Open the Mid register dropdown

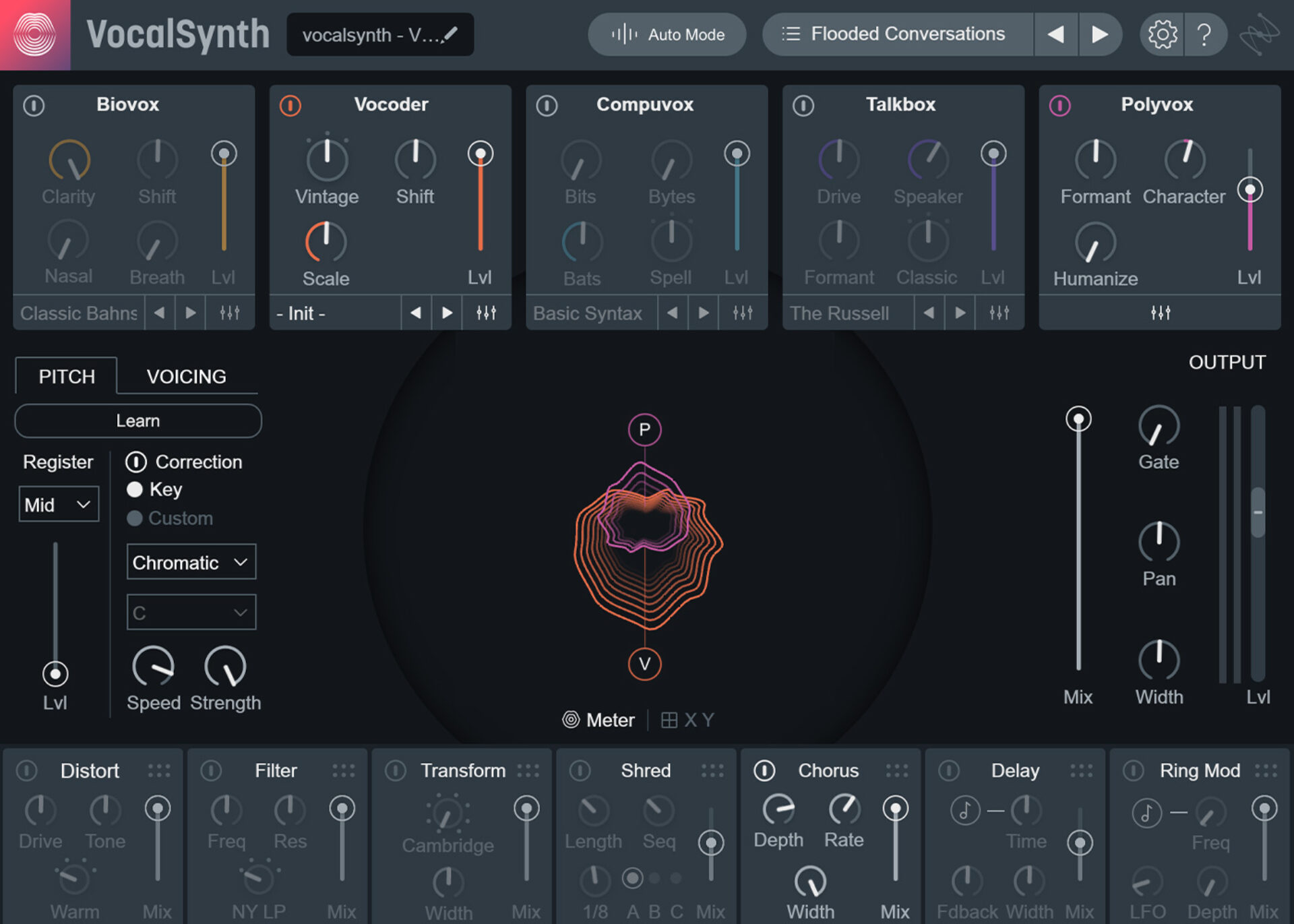click(x=58, y=503)
